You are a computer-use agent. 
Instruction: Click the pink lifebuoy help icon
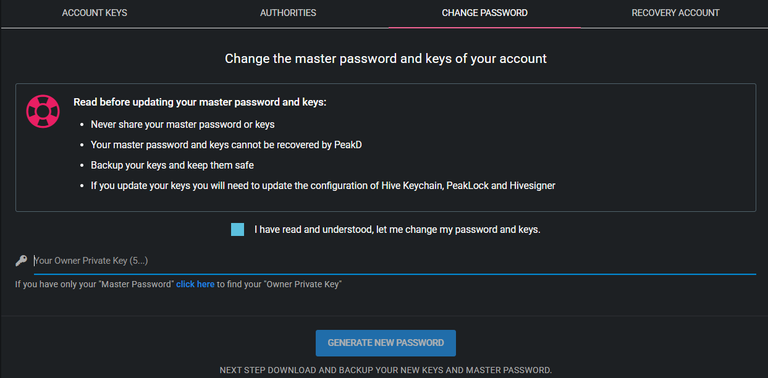[x=43, y=111]
